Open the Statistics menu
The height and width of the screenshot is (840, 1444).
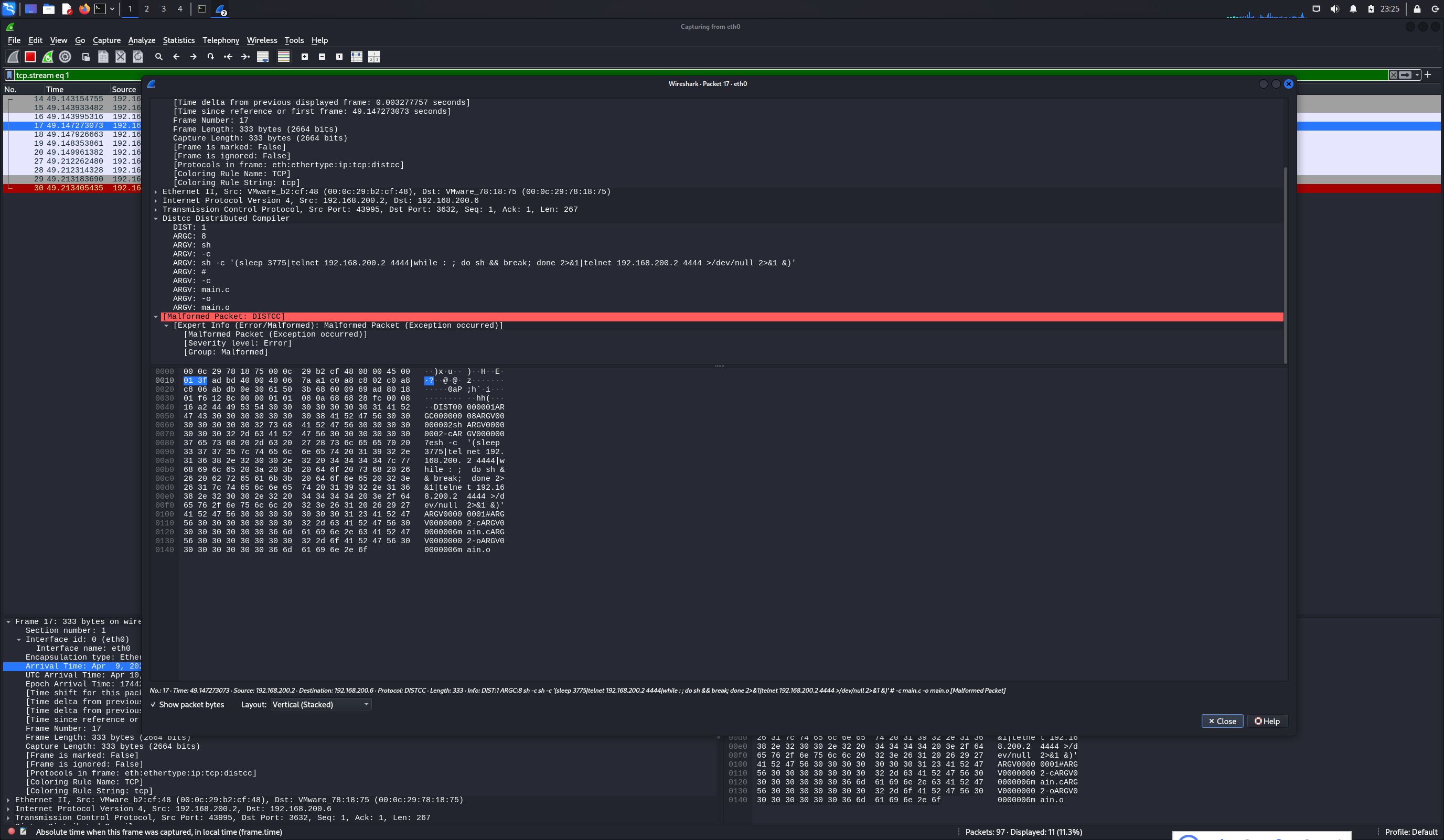[x=178, y=40]
